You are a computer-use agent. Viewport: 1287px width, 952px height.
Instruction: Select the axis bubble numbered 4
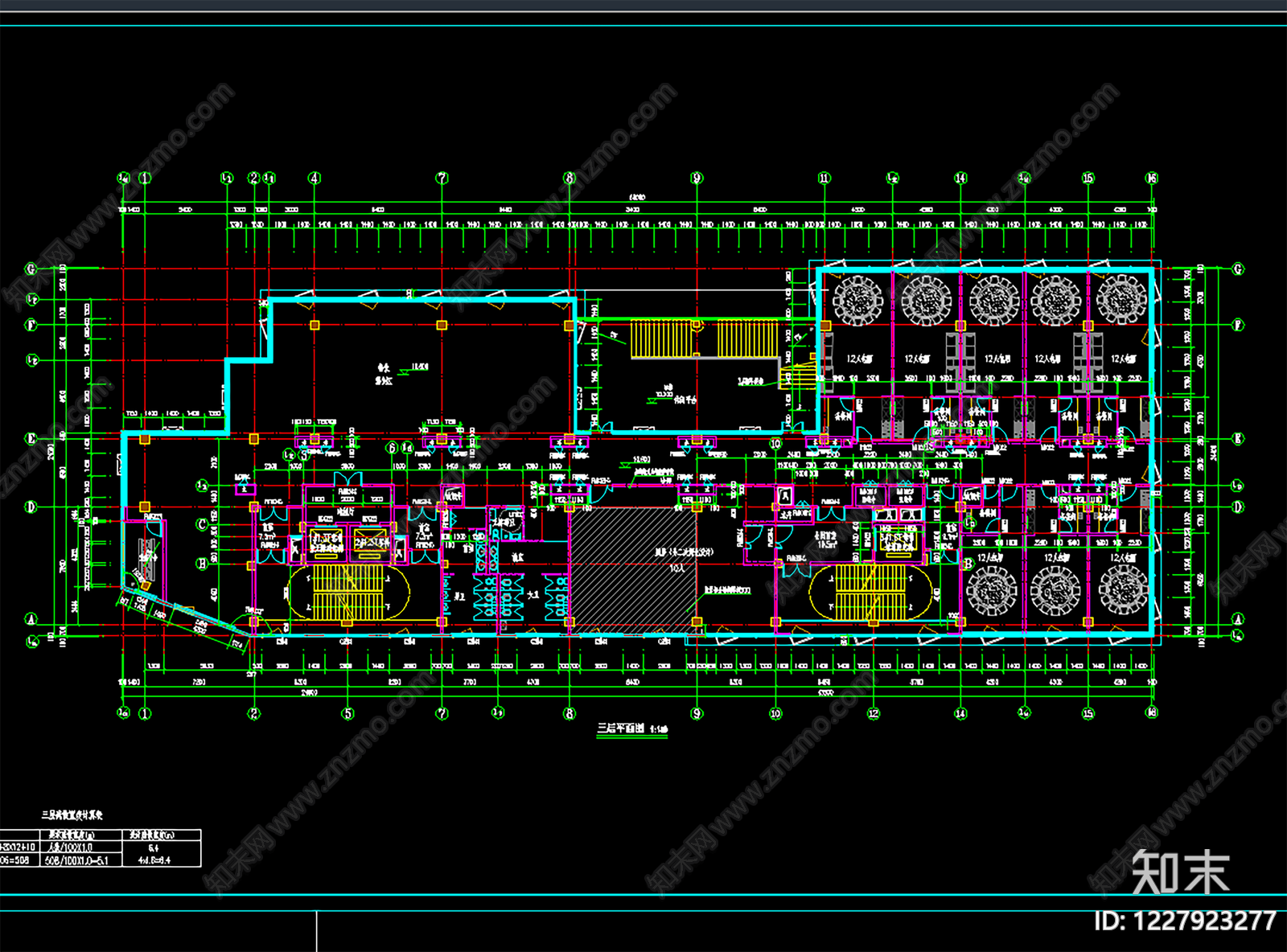(315, 178)
